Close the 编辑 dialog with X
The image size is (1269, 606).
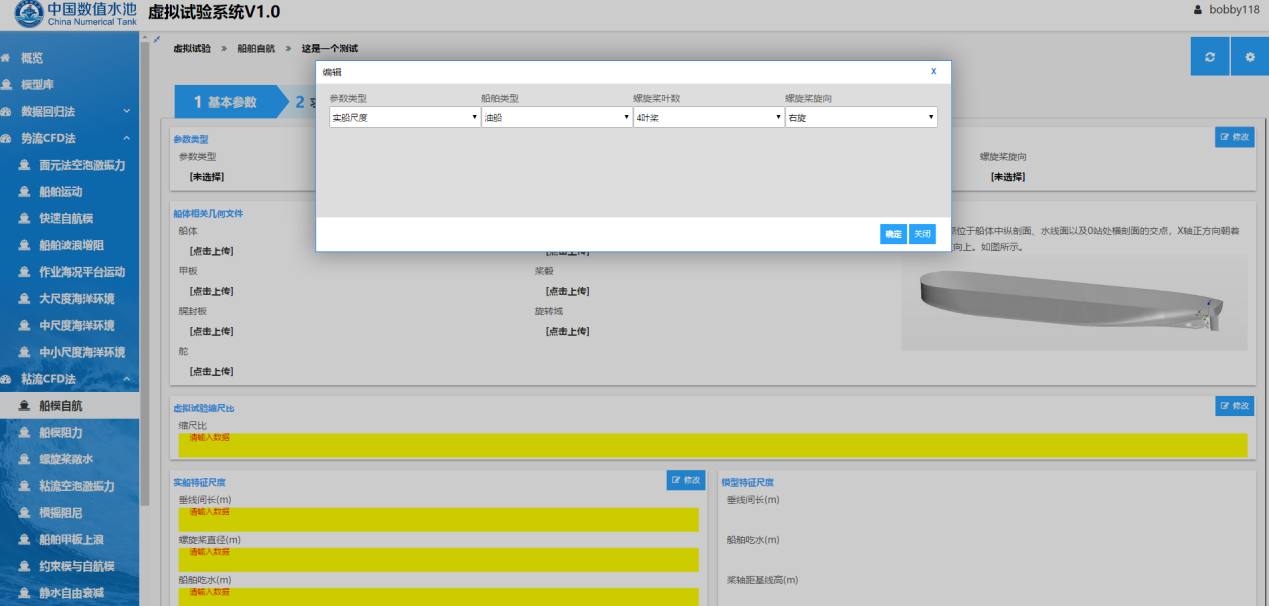(x=933, y=71)
